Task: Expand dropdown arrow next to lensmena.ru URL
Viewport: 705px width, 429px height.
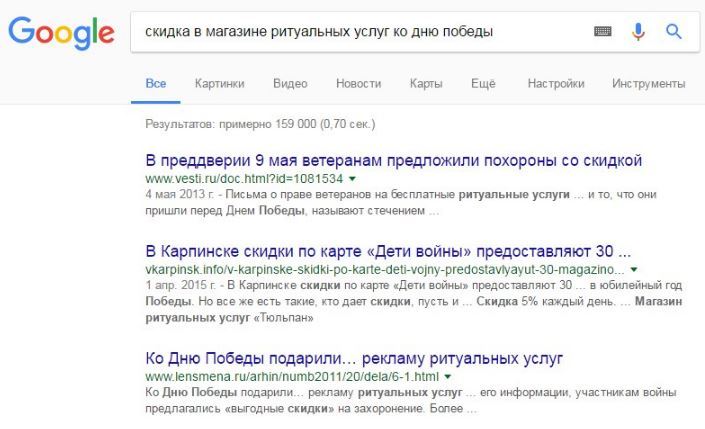Action: 448,377
